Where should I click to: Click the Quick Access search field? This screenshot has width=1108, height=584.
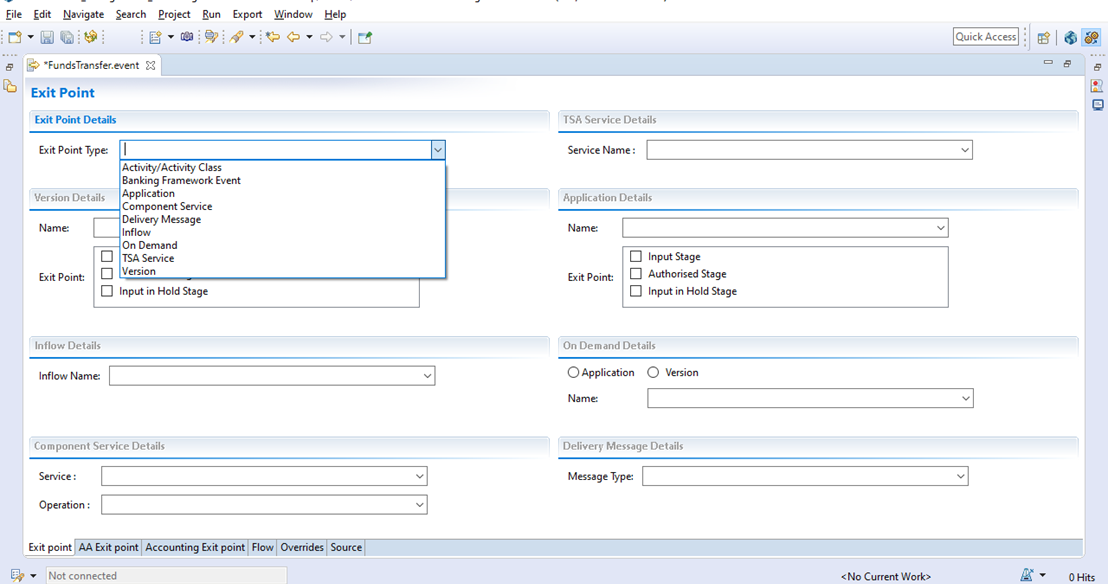point(985,37)
